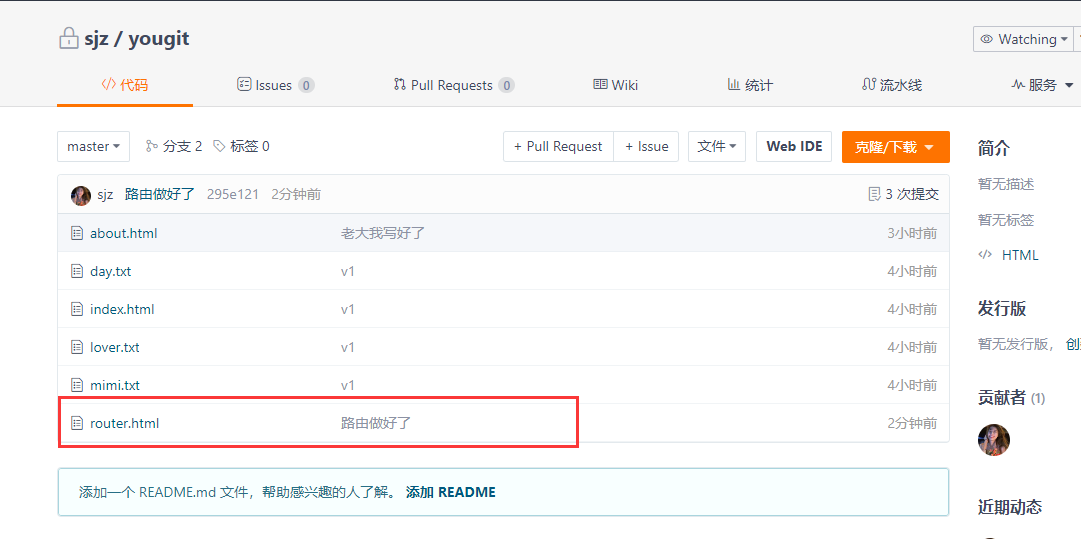Viewport: 1081px width, 539px height.
Task: Open the lover.txt file
Action: click(114, 347)
